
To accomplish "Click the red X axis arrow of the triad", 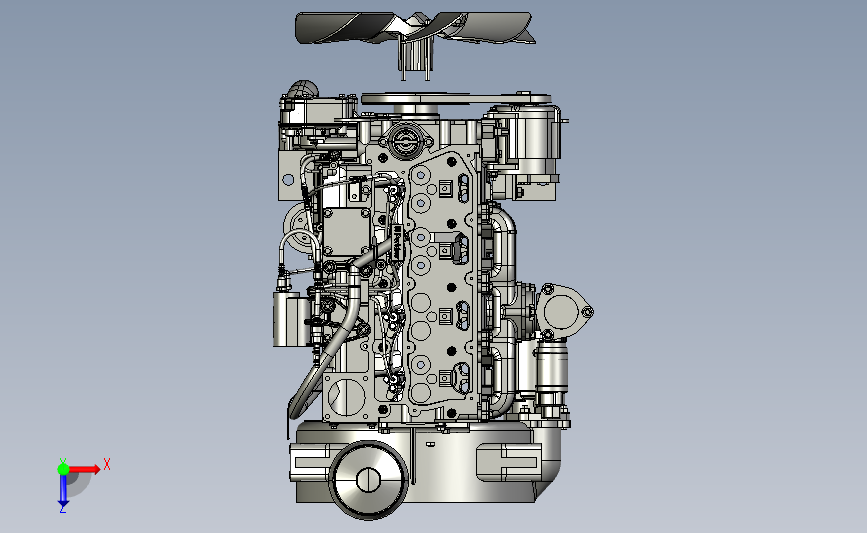I will (x=84, y=469).
